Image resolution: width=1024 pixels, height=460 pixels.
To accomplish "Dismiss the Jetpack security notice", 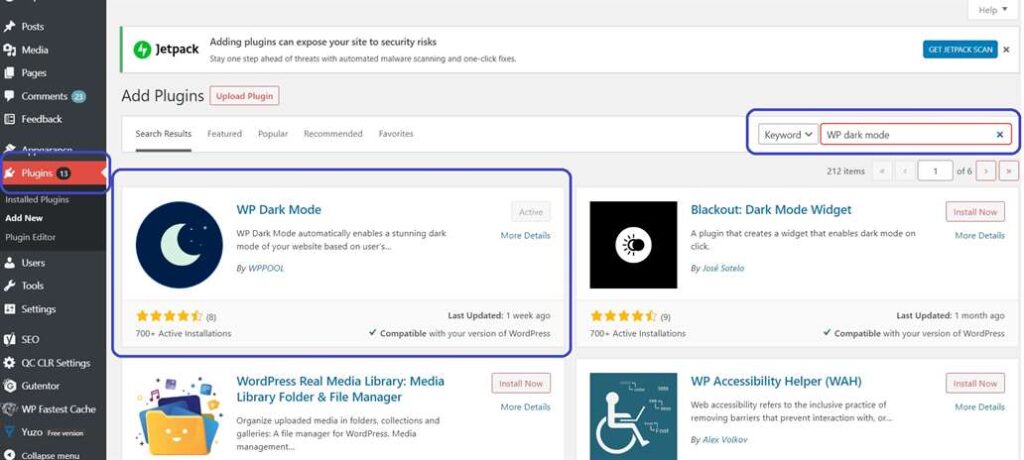I will tap(1006, 50).
